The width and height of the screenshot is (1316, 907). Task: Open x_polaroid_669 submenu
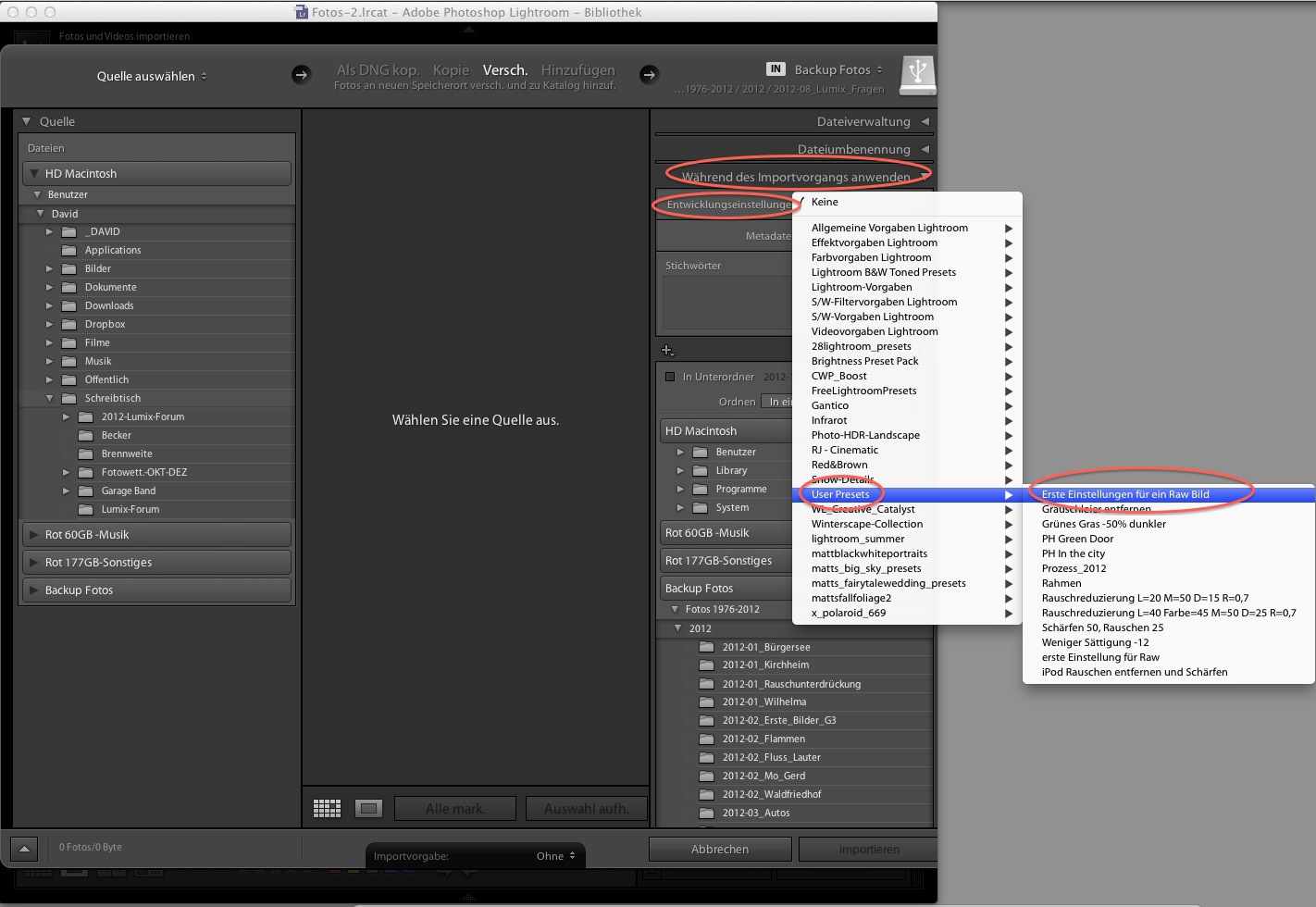(x=907, y=613)
